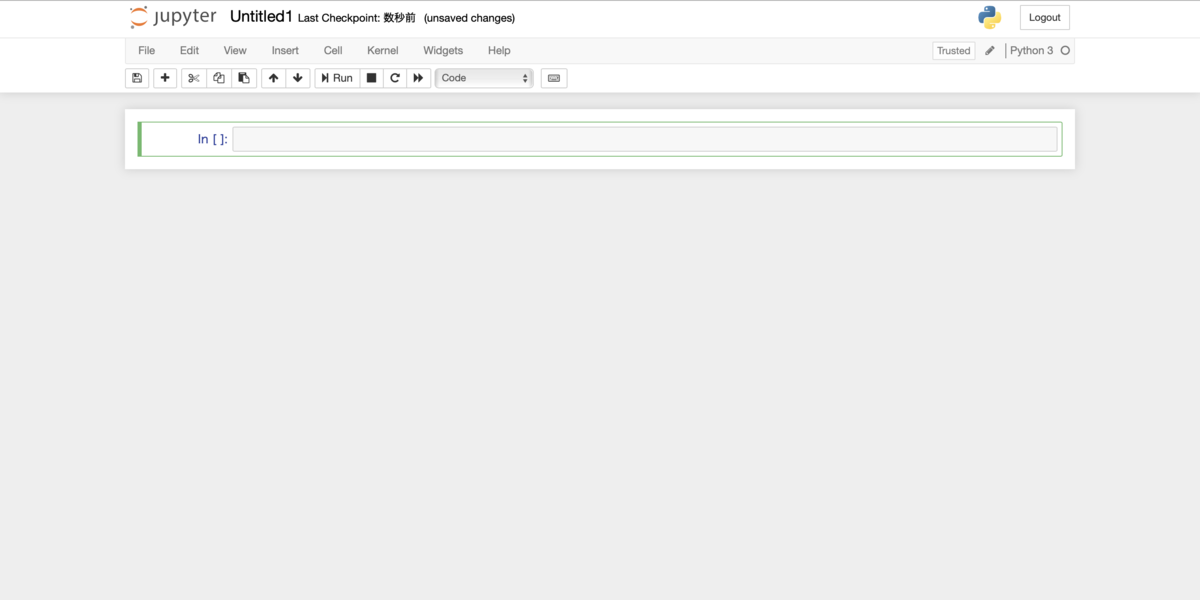Rename the notebook title Untitled1
The height and width of the screenshot is (600, 1200).
coord(261,17)
